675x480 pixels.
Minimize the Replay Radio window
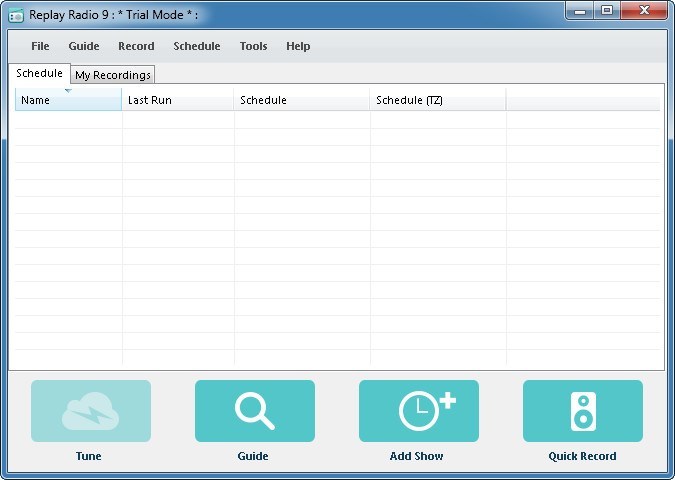click(x=581, y=10)
